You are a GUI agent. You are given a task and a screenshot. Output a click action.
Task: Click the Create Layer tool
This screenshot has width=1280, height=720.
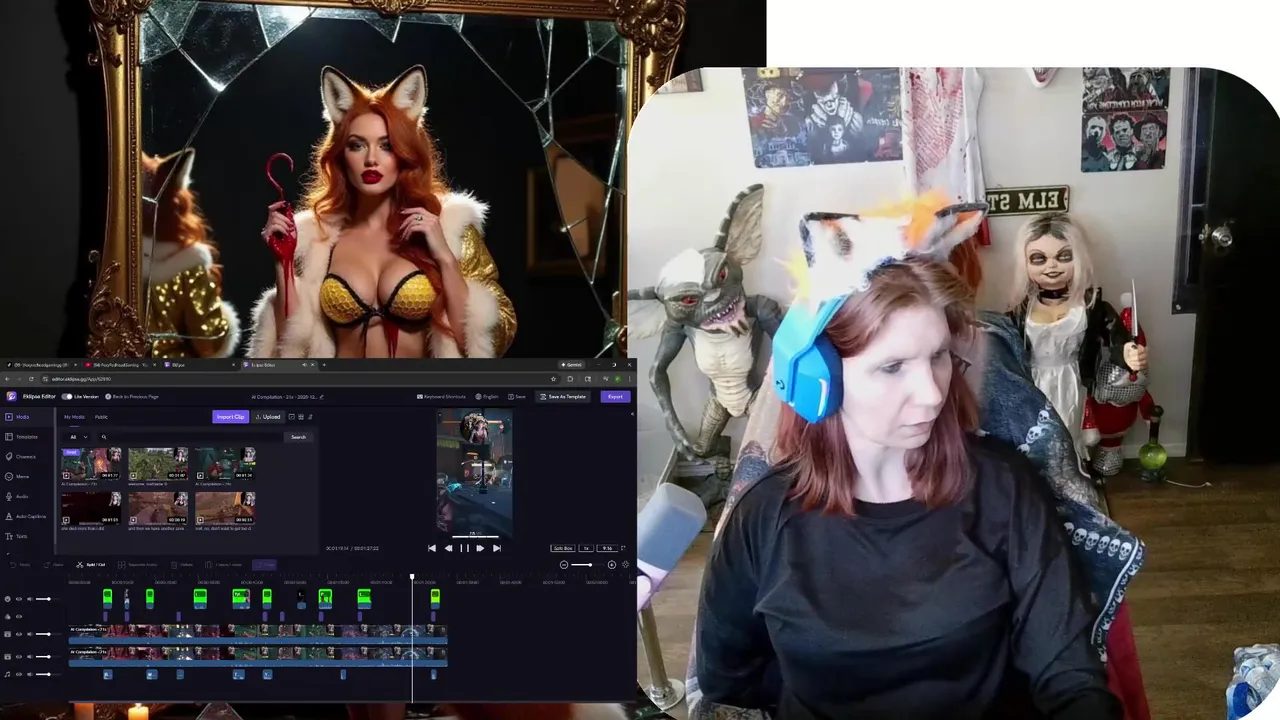pyautogui.click(x=223, y=565)
